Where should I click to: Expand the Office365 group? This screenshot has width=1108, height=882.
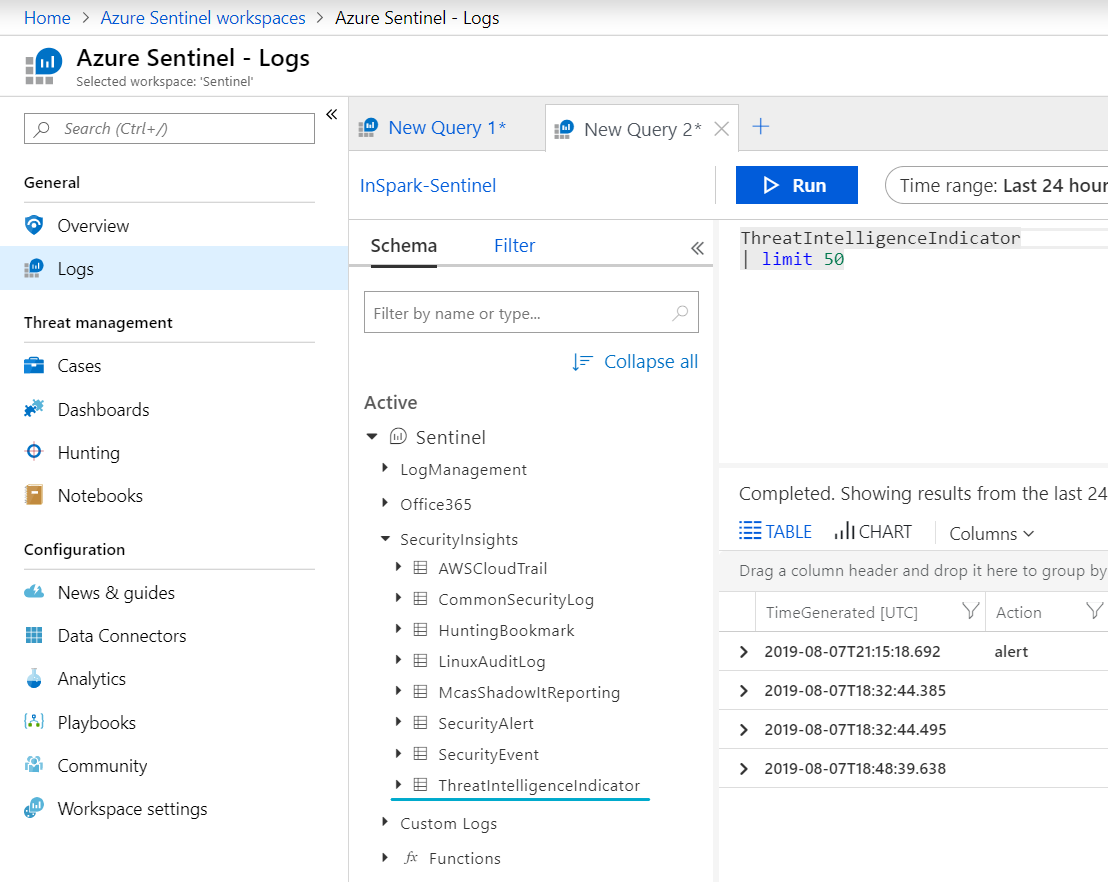384,502
